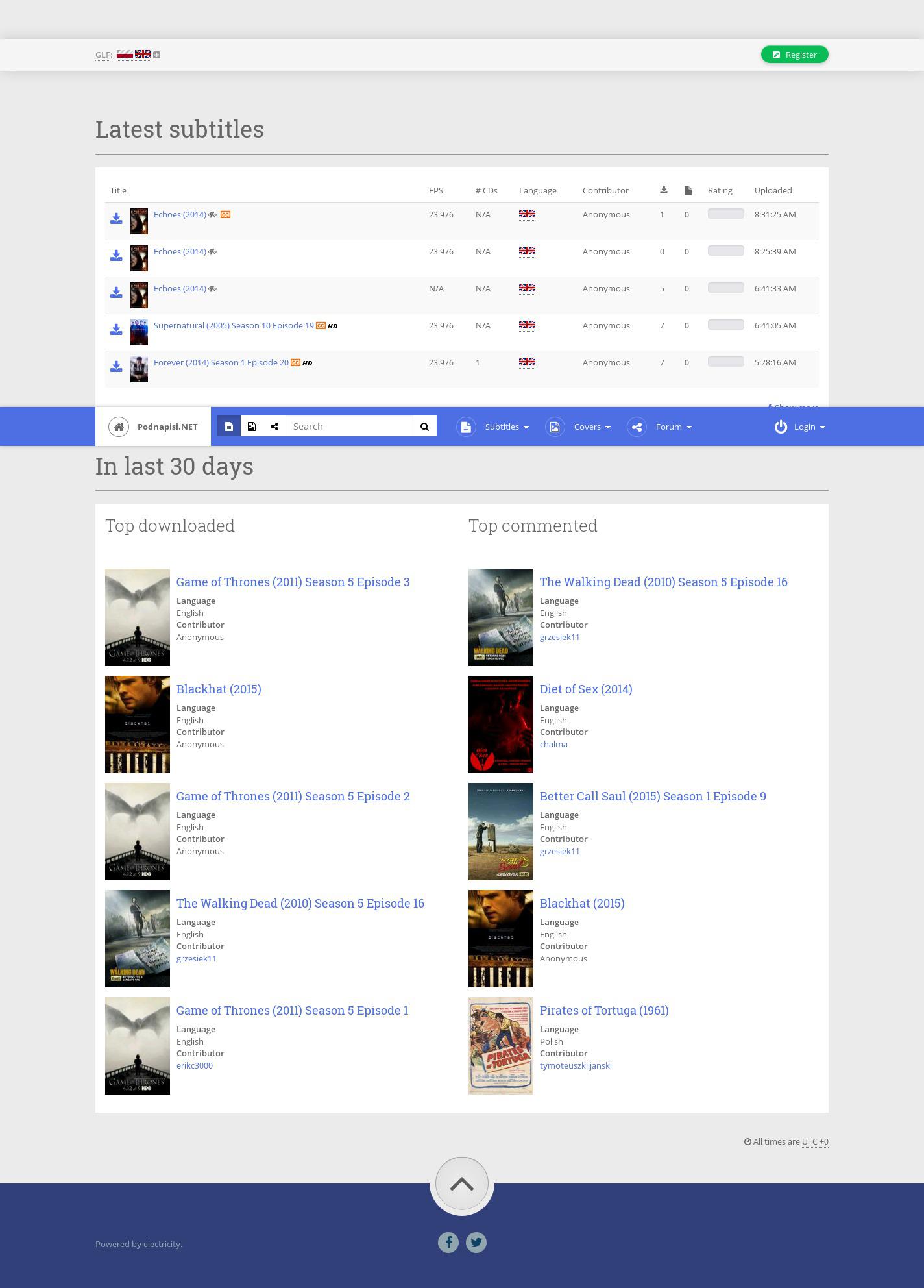Image resolution: width=924 pixels, height=1288 pixels.
Task: Click the Podnapisi.NET home icon
Action: coord(119,427)
